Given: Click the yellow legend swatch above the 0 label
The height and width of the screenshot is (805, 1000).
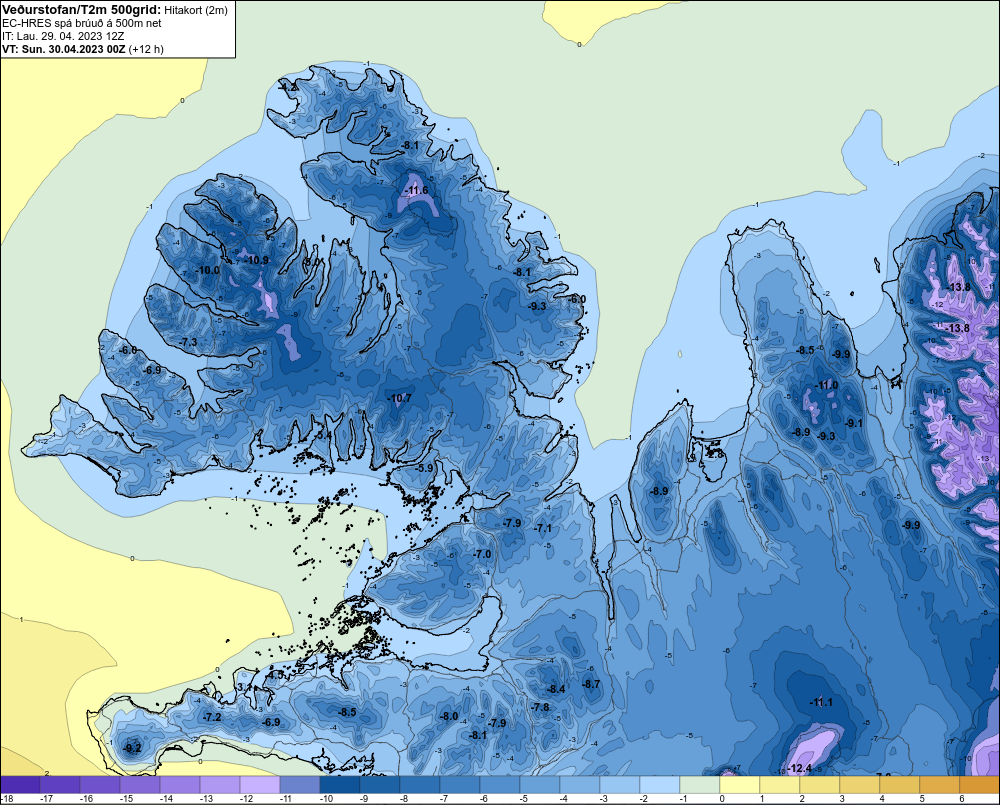Looking at the screenshot, I should pyautogui.click(x=740, y=785).
